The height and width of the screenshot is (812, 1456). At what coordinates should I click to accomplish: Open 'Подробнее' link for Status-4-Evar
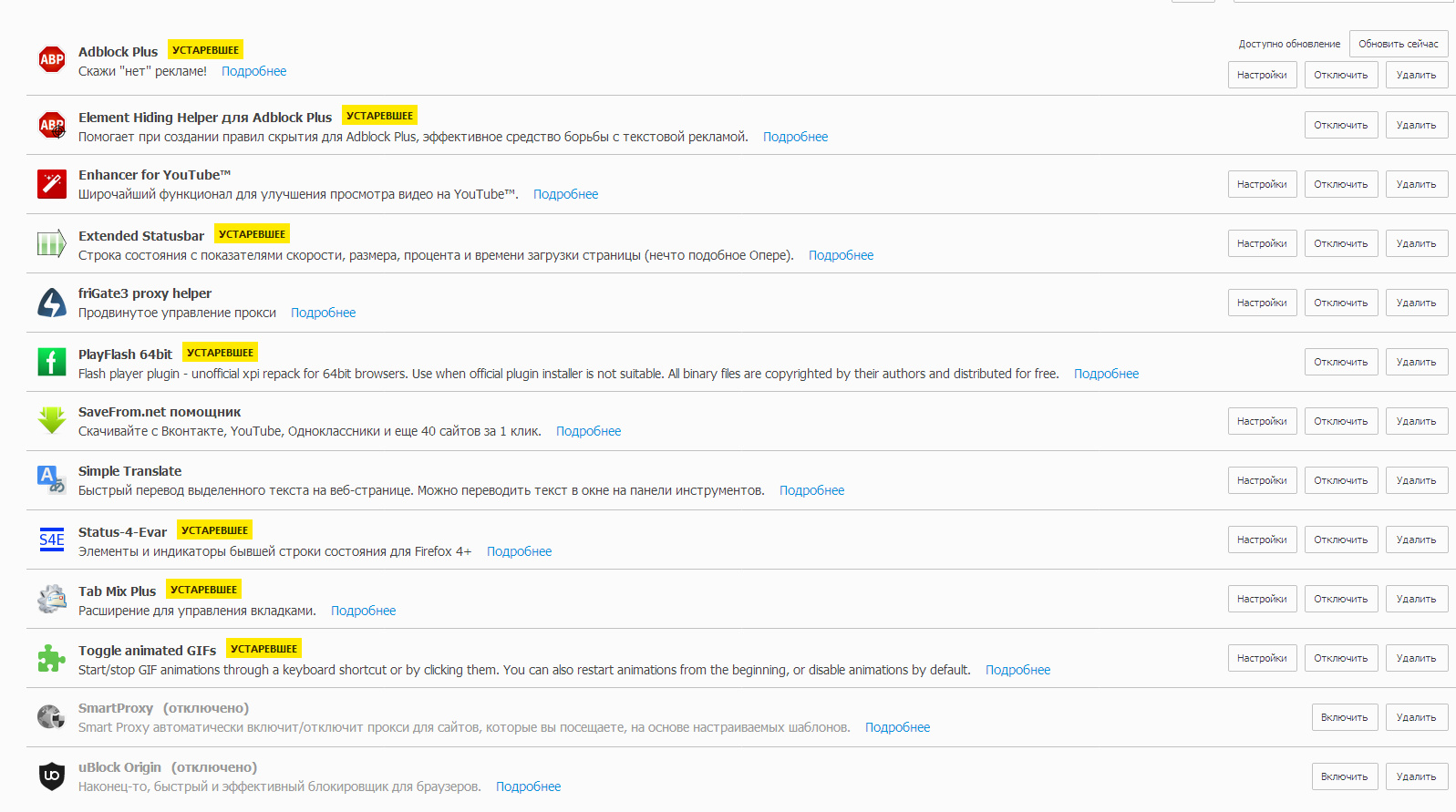(x=520, y=551)
